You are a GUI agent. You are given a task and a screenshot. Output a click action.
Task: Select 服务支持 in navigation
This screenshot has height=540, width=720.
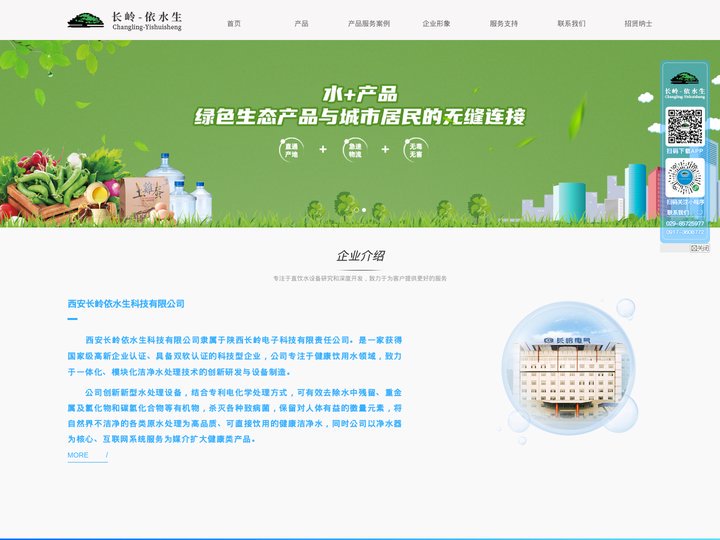point(504,23)
